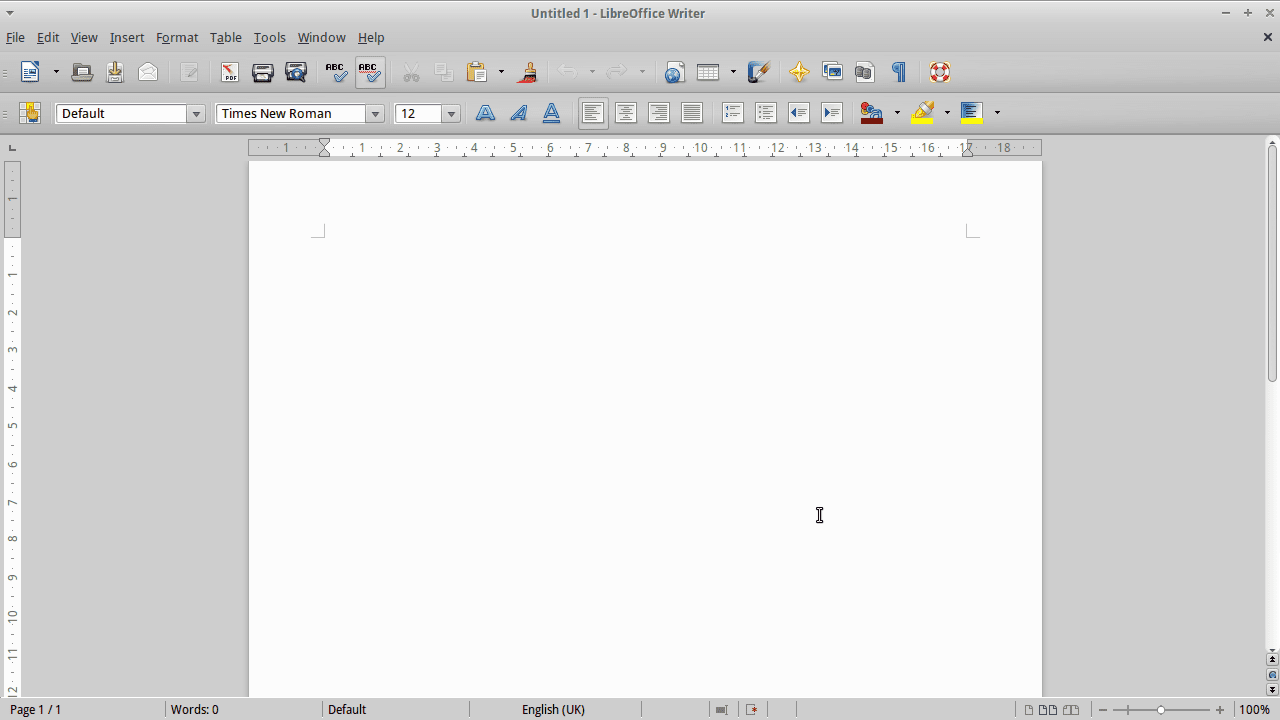Export directly as PDF
This screenshot has height=720, width=1280.
[x=230, y=72]
